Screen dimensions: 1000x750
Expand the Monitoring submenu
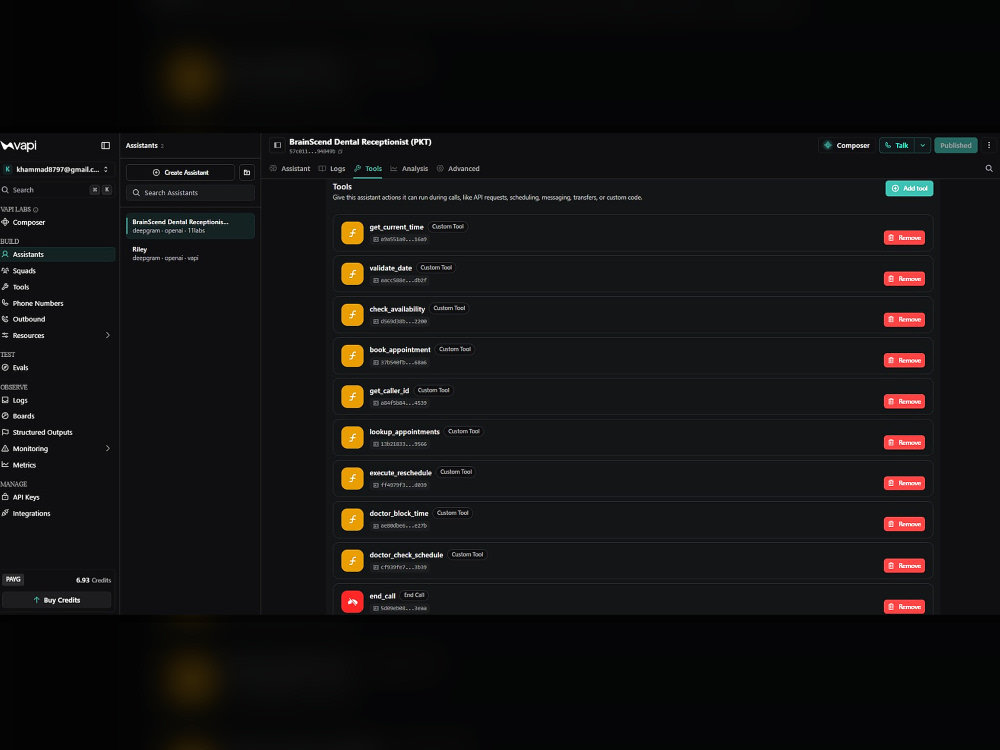[108, 448]
